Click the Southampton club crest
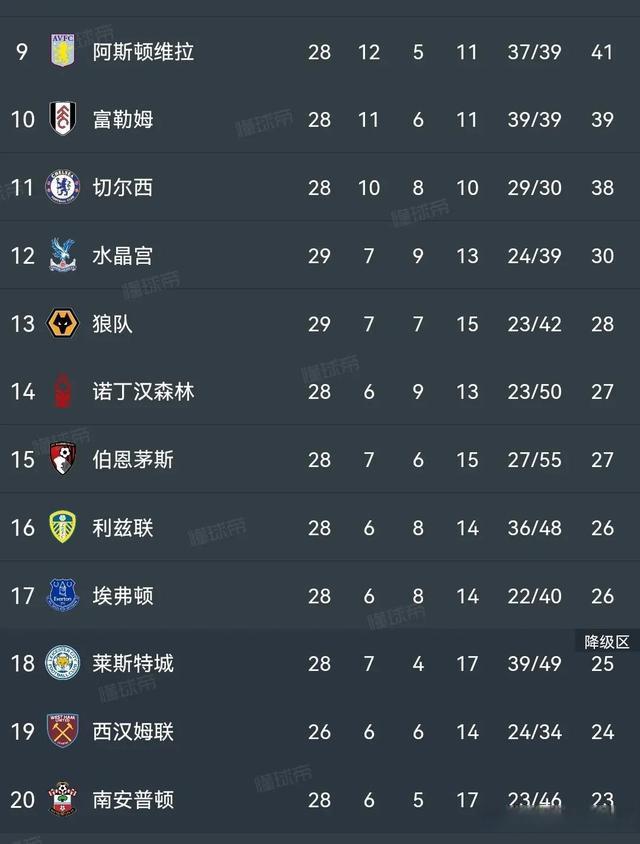This screenshot has width=640, height=844. pyautogui.click(x=63, y=799)
